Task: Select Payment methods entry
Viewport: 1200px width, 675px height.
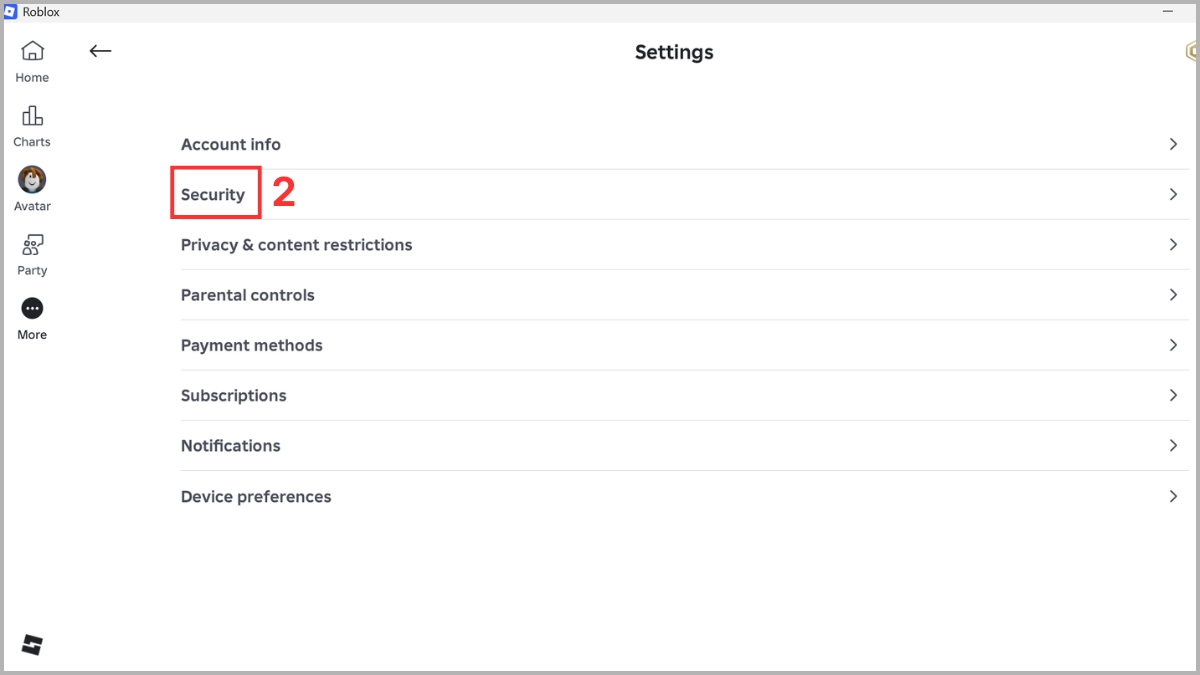Action: click(x=680, y=345)
